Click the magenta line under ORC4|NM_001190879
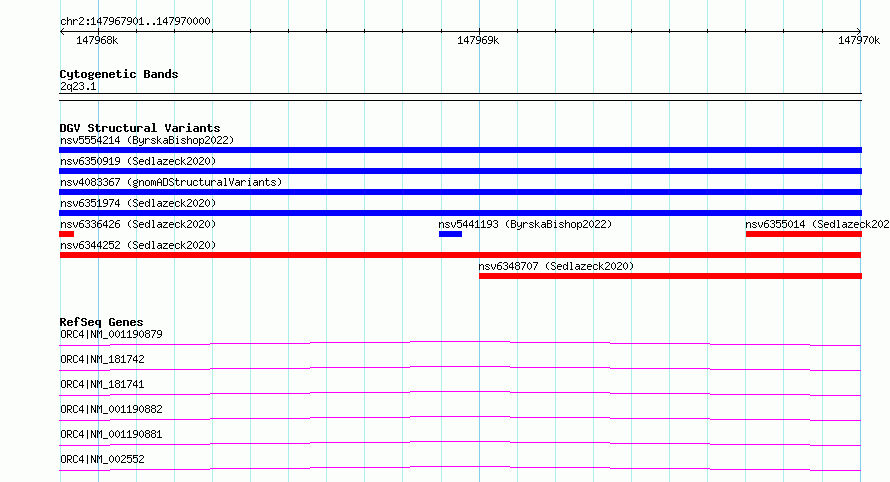The height and width of the screenshot is (482, 890). pyautogui.click(x=460, y=343)
